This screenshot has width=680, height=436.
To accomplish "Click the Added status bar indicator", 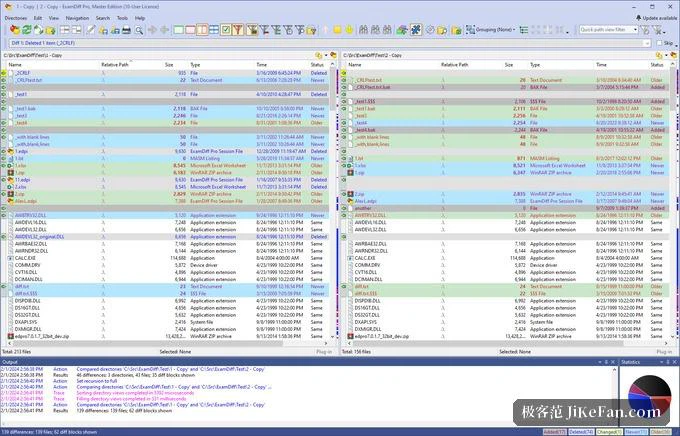I will point(554,432).
